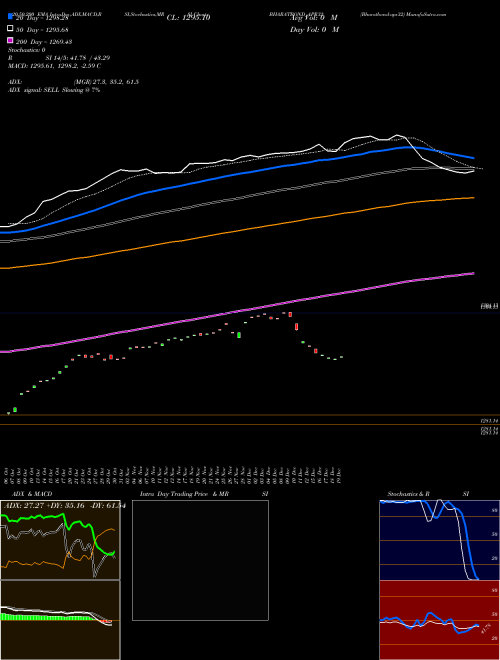Open the blue Stochastics chart panel
Screen dimensions: 500x660
(439, 540)
